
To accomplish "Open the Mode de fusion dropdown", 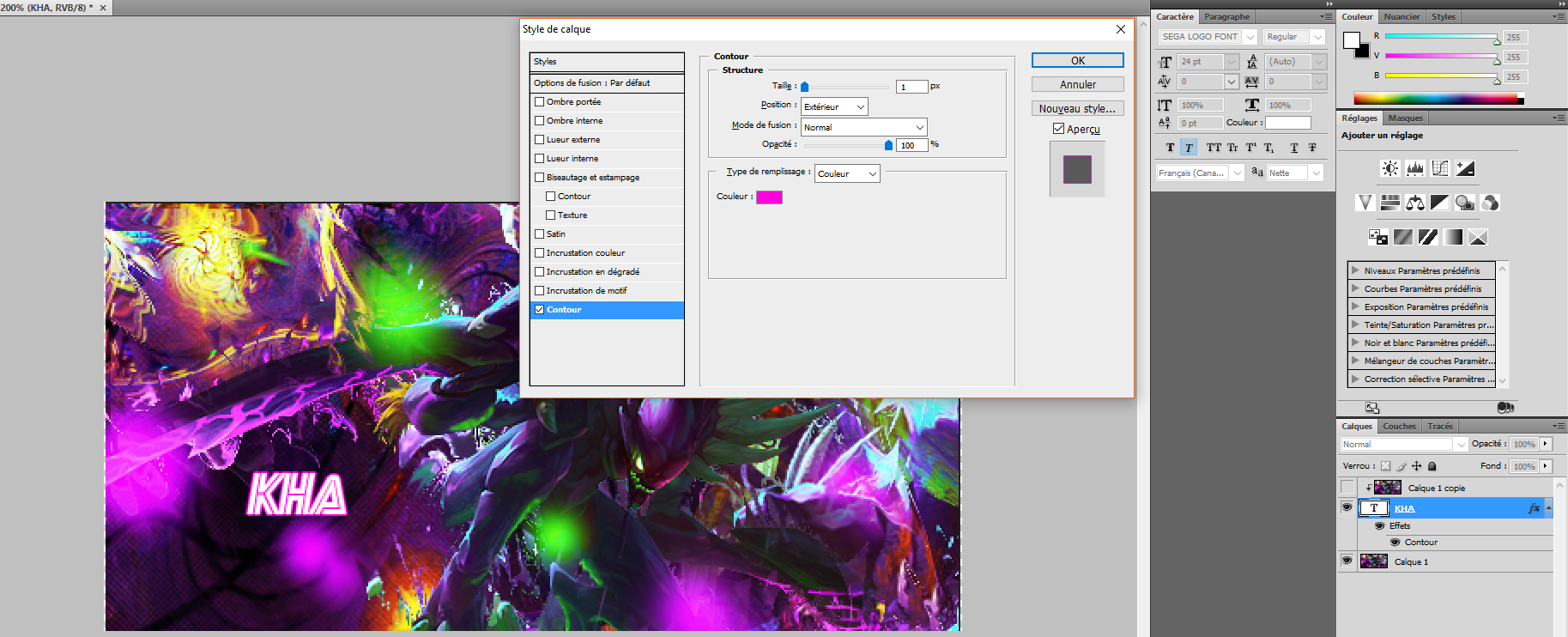I will click(x=864, y=127).
